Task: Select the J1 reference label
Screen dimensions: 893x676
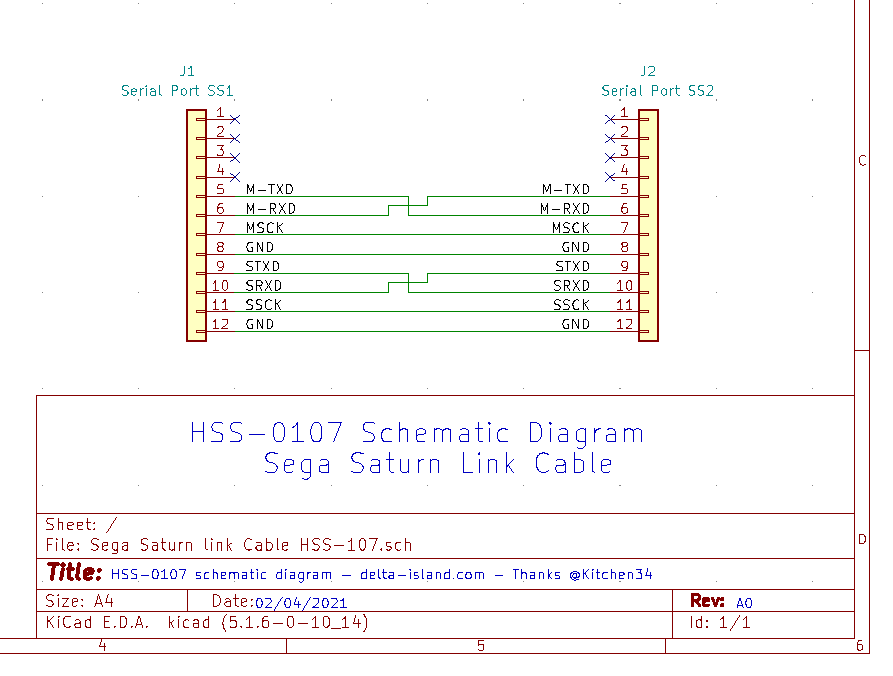Action: (187, 71)
